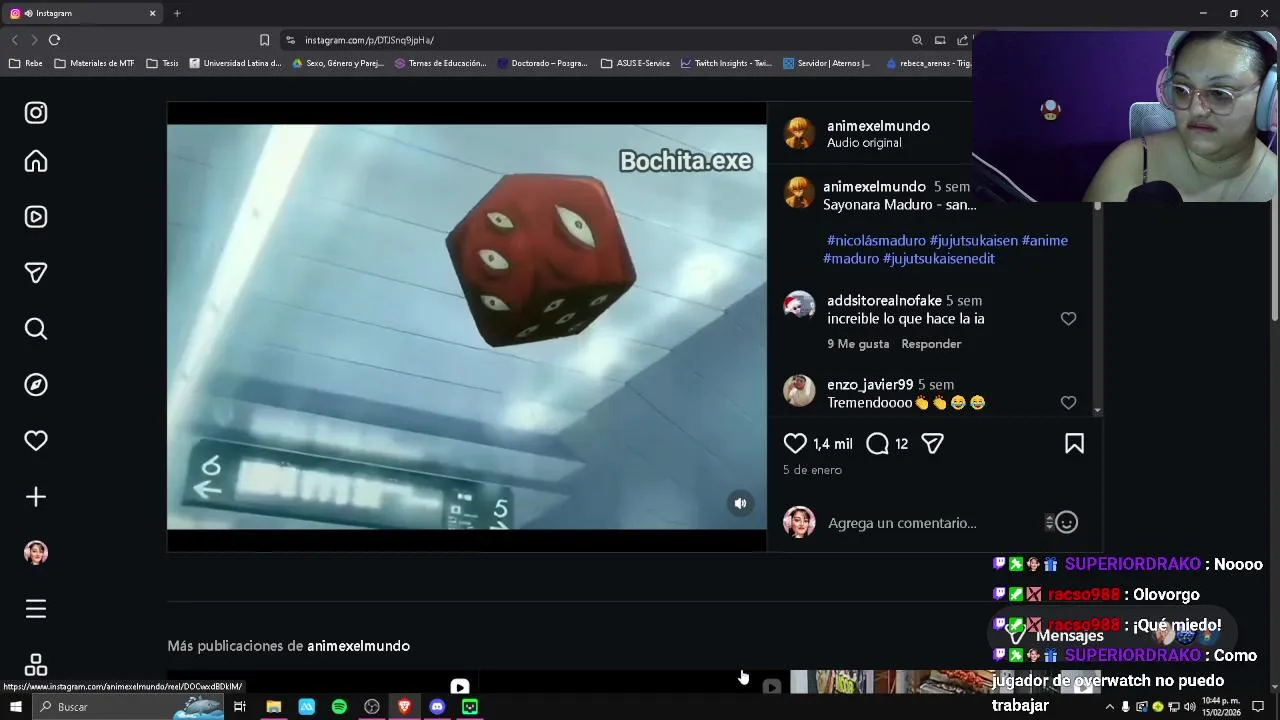Open Explore compass icon
1280x720 pixels.
(36, 385)
